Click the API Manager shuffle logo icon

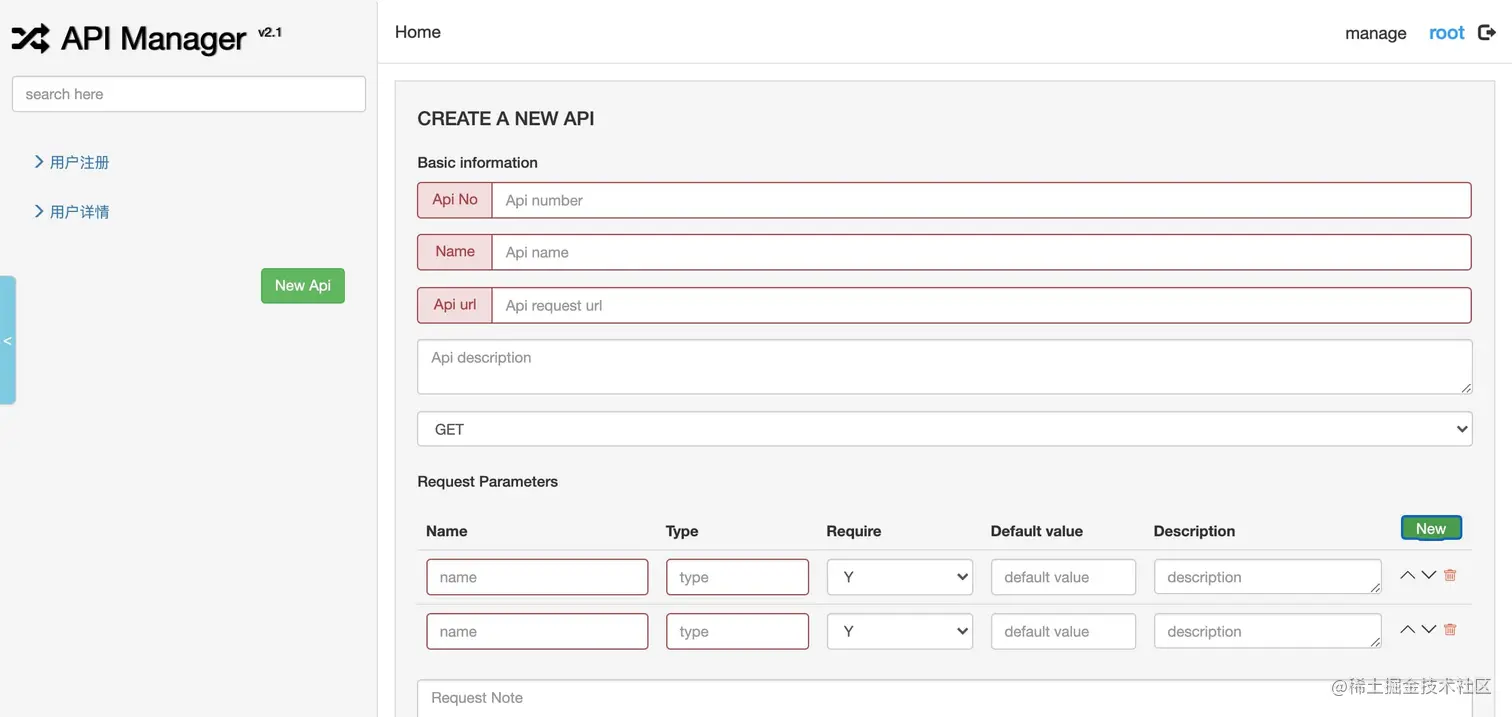point(30,38)
